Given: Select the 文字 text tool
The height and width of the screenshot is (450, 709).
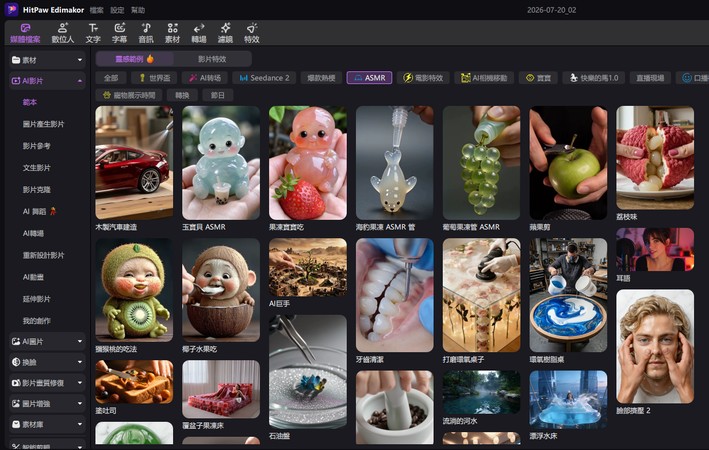Looking at the screenshot, I should 93,33.
